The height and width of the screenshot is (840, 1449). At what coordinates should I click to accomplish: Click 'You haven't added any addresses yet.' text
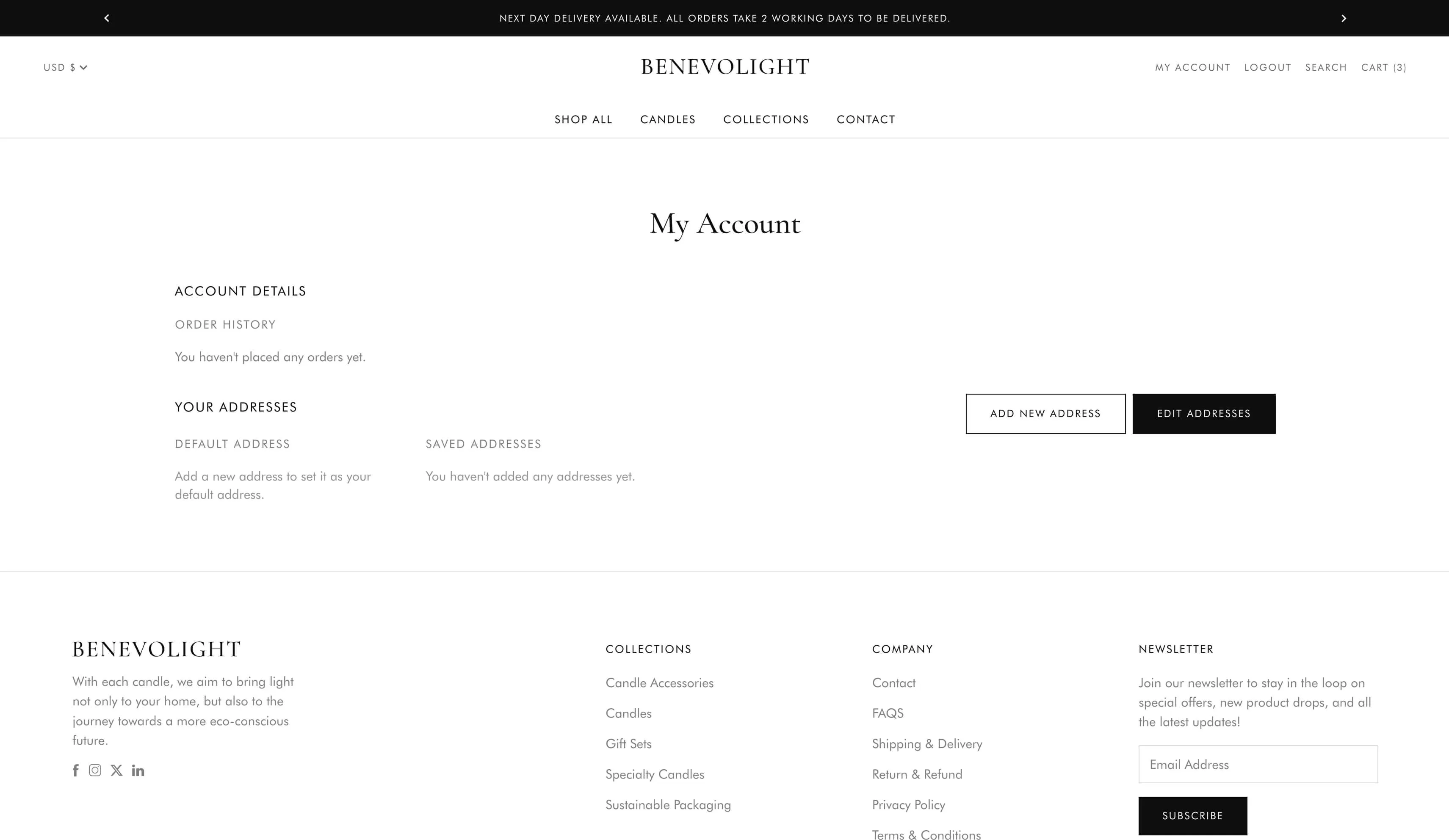[x=530, y=477]
